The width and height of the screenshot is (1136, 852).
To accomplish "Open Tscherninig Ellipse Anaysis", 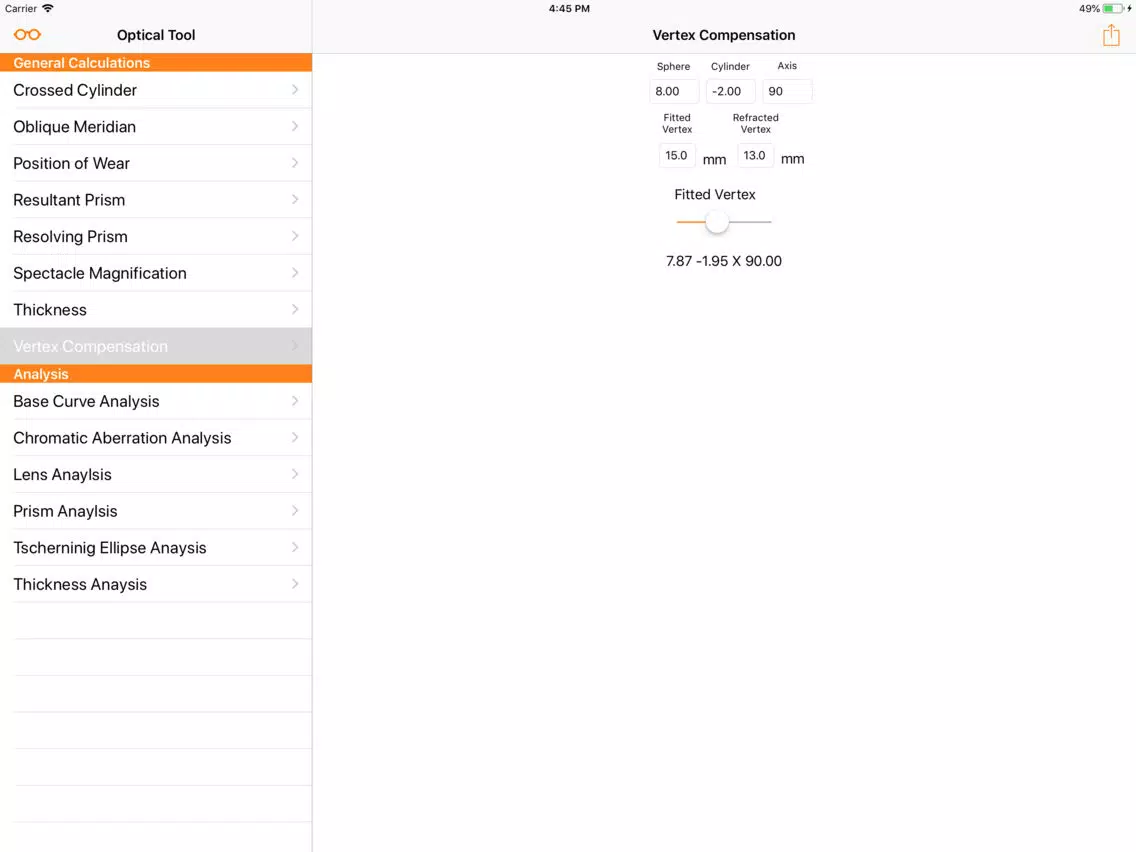I will pyautogui.click(x=156, y=548).
